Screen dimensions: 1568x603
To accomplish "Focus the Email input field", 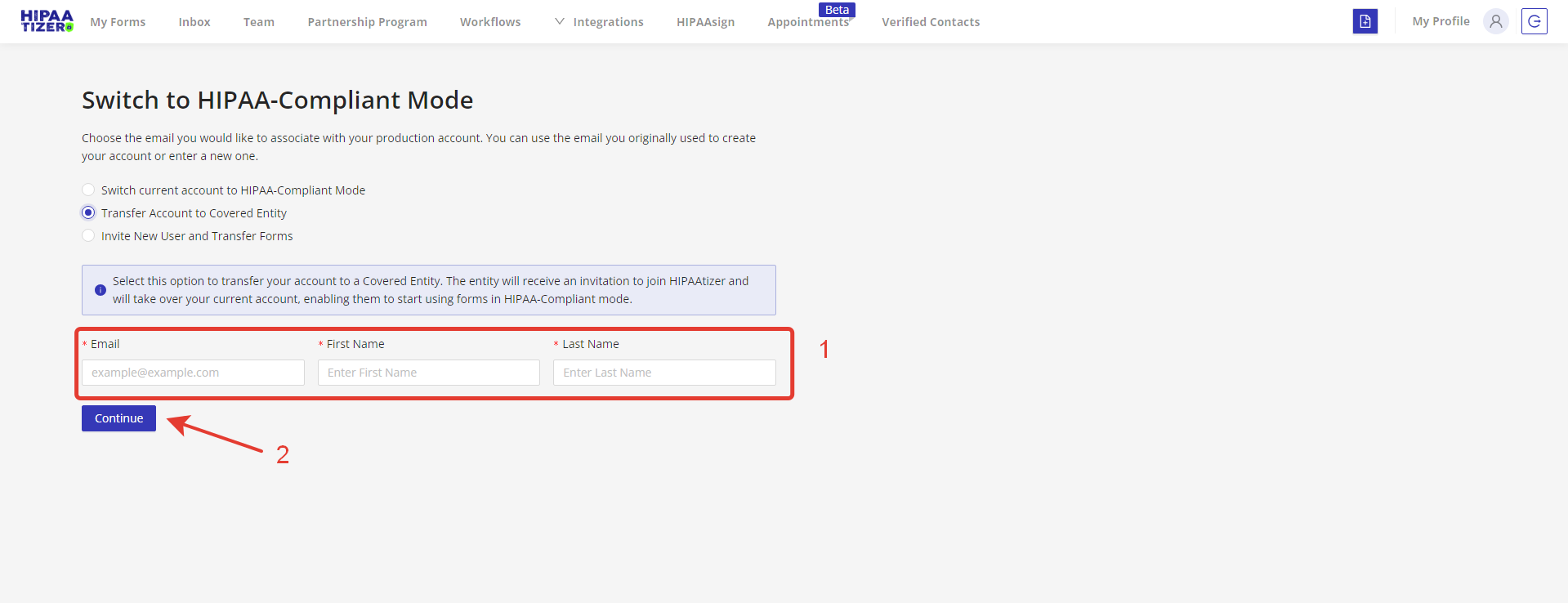I will coord(193,373).
